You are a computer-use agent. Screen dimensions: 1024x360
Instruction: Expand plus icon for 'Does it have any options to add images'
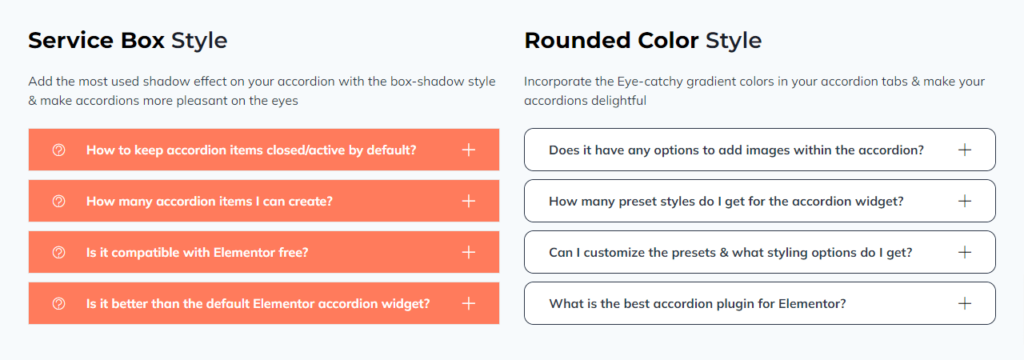pyautogui.click(x=965, y=150)
